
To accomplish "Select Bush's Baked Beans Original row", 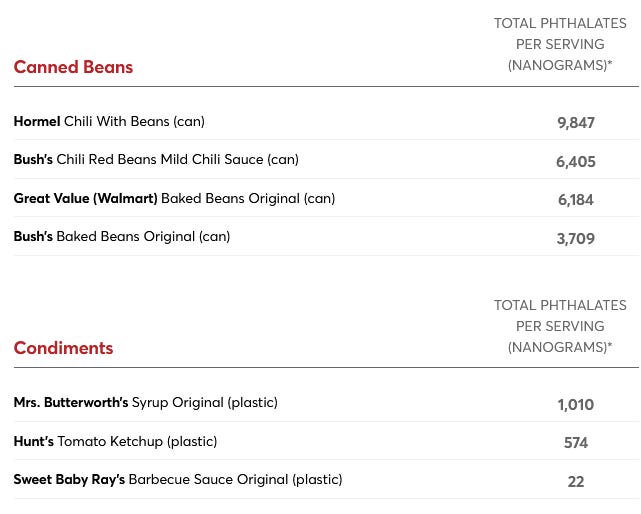I will 326,236.
